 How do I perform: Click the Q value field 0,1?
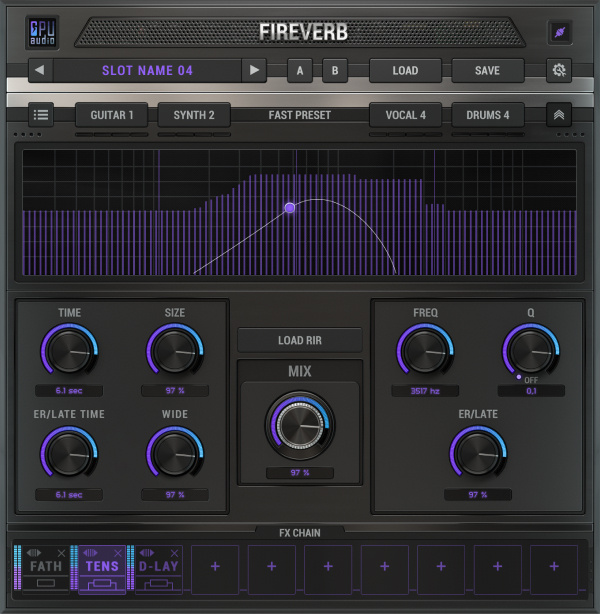pyautogui.click(x=531, y=391)
